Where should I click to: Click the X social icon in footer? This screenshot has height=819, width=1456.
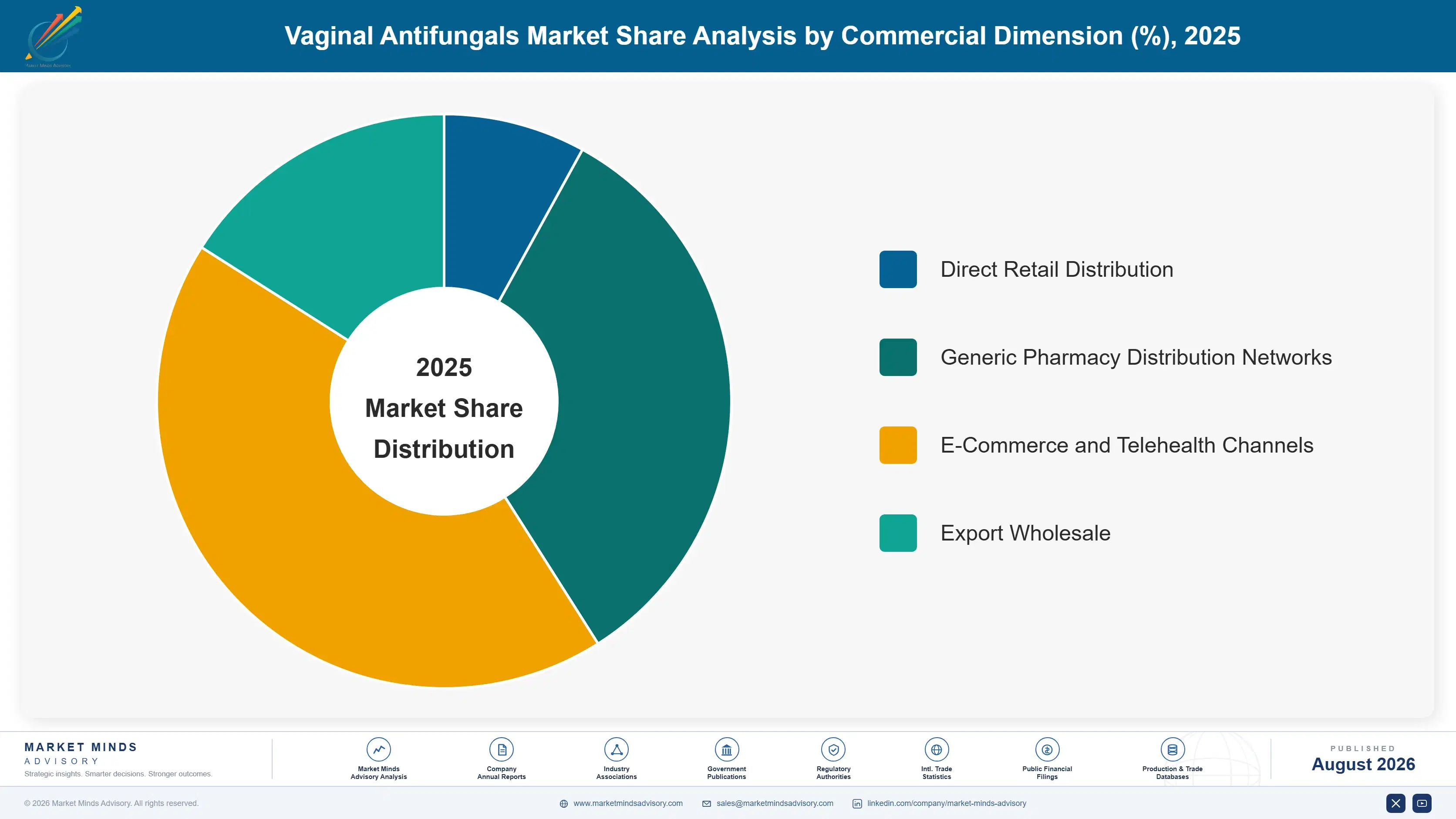click(1395, 803)
